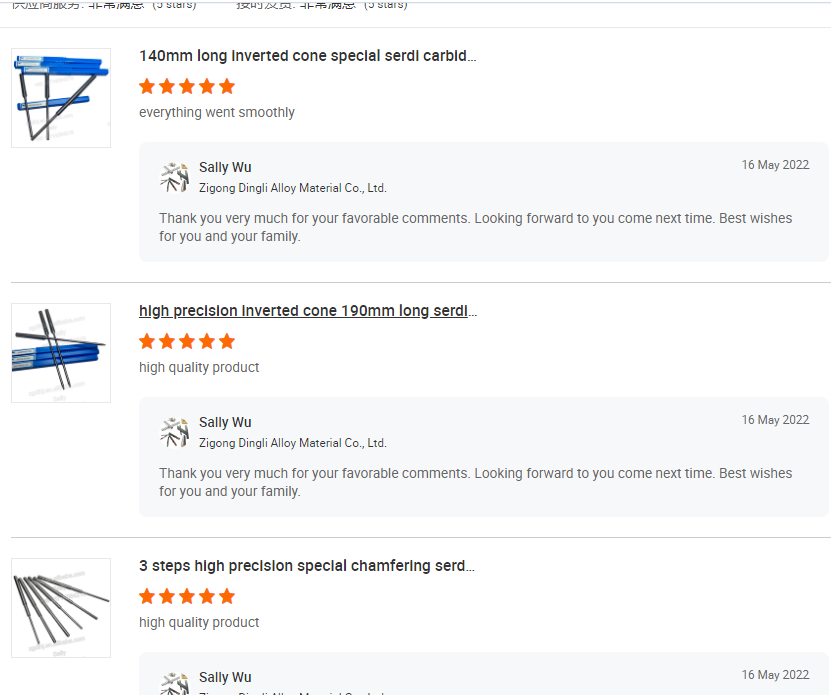The width and height of the screenshot is (831, 695).
Task: Open the 190mm inverted cone product thumbnail
Action: (x=61, y=353)
